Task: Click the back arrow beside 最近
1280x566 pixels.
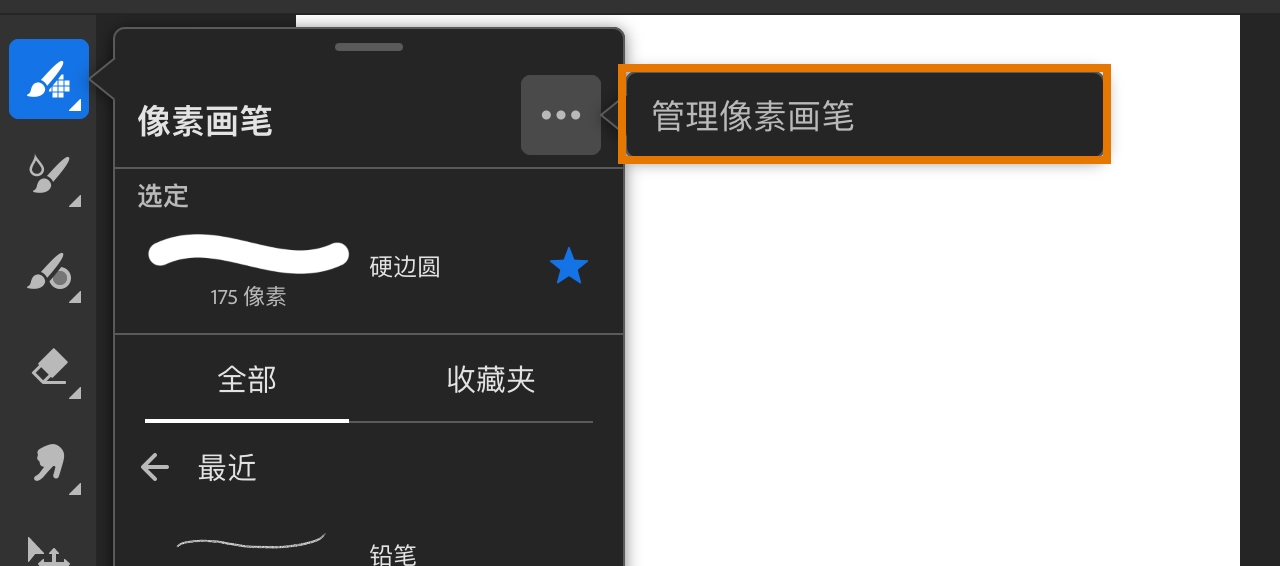Action: 155,467
